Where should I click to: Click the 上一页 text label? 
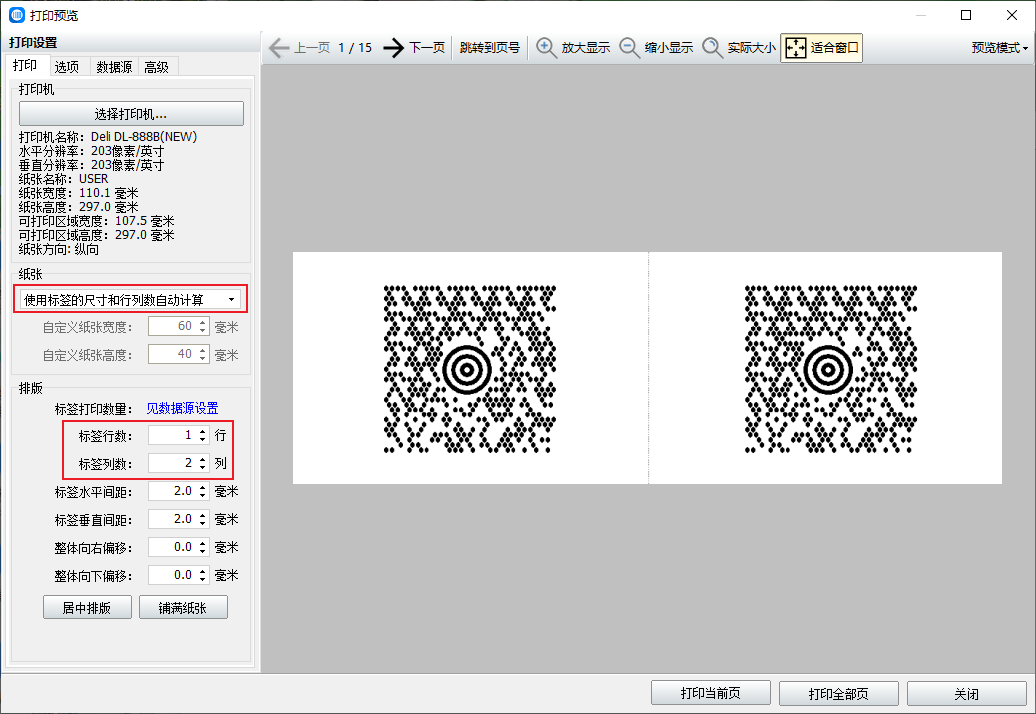pyautogui.click(x=312, y=48)
